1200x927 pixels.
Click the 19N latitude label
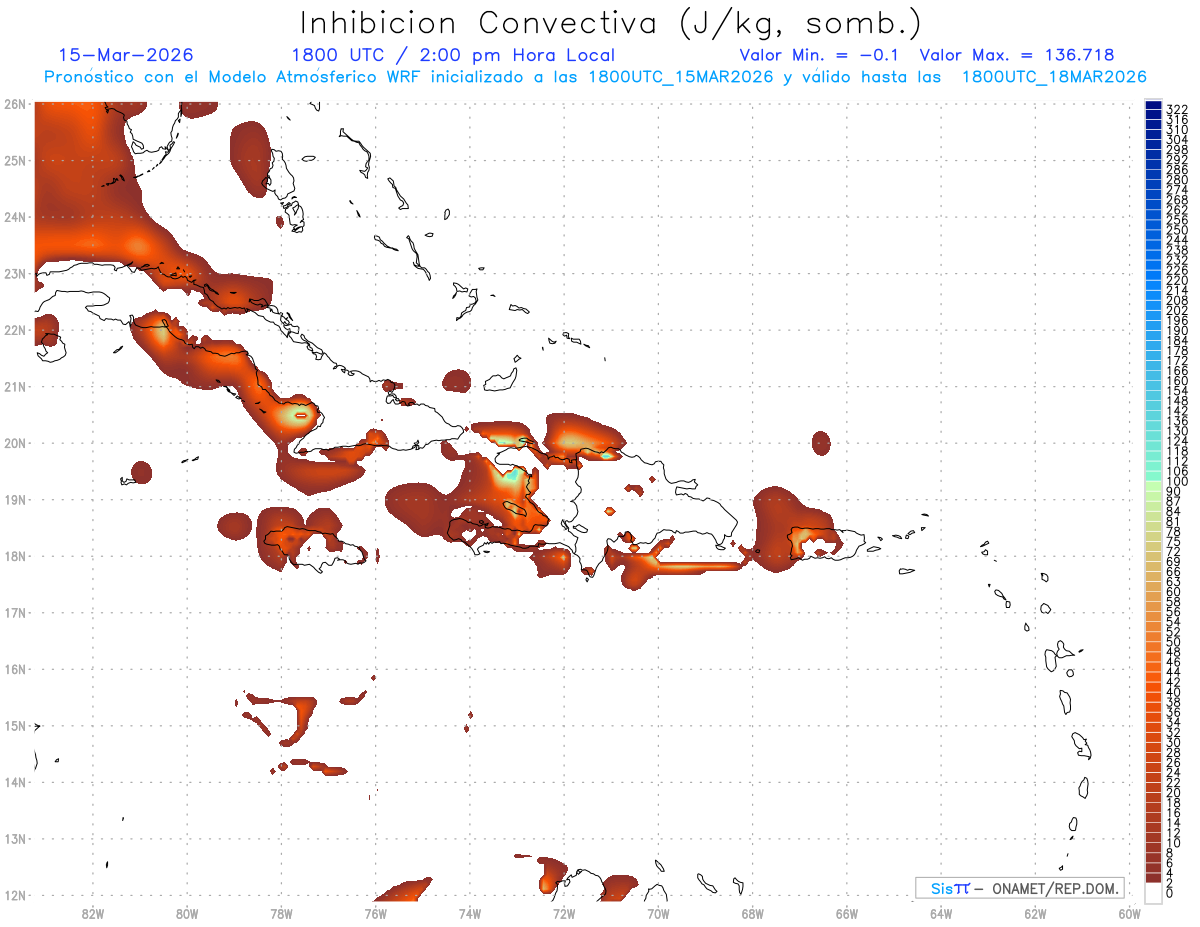(14, 499)
